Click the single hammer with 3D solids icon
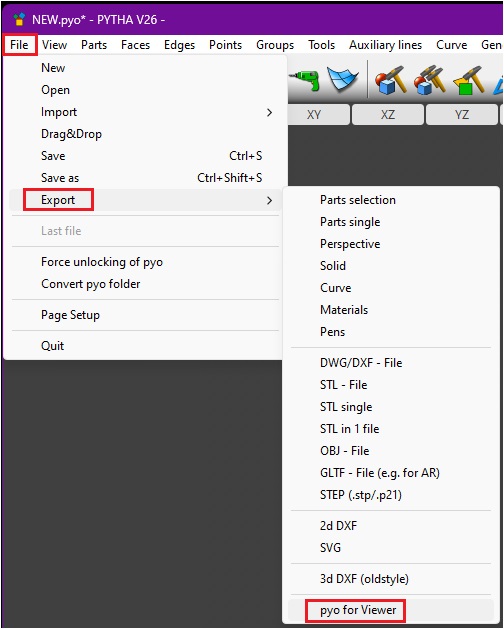Viewport: 504px width, 629px height. pos(390,80)
